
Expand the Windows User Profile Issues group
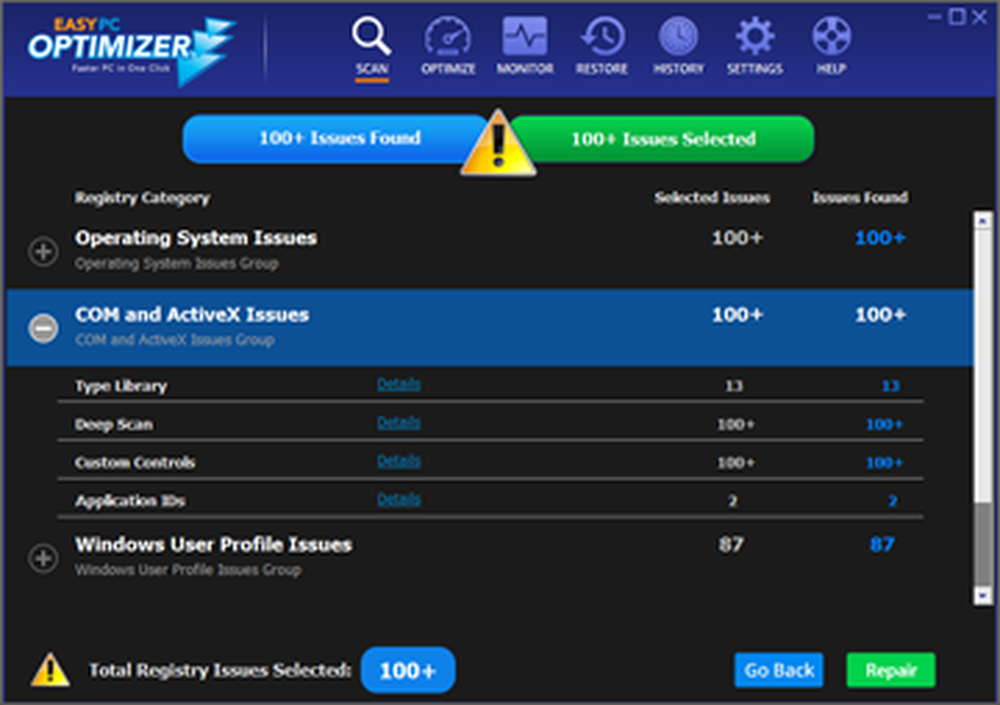43,558
